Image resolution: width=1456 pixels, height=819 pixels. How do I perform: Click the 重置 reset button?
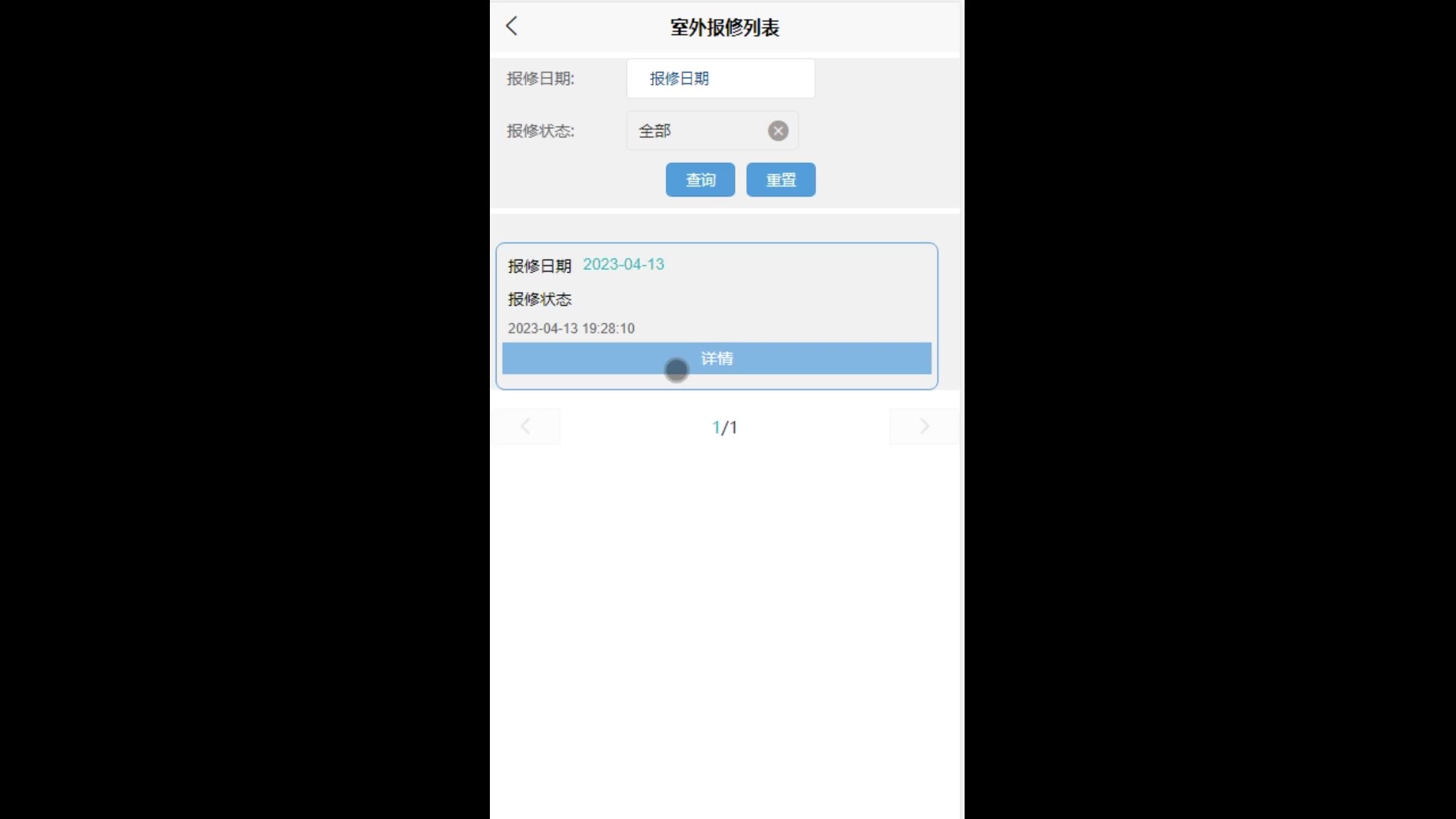780,180
